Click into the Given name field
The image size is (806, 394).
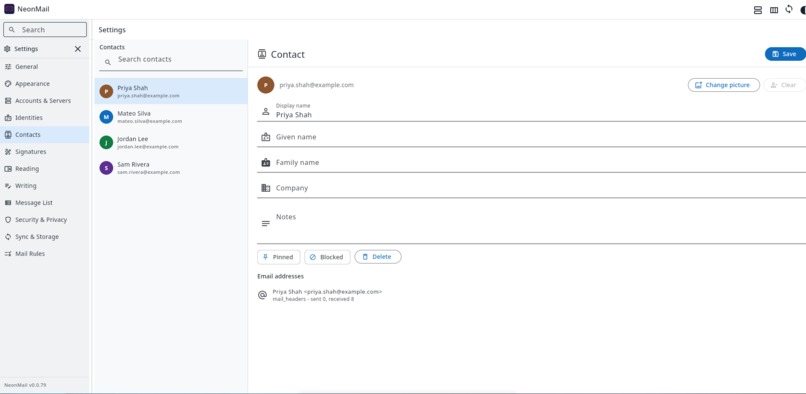[532, 137]
